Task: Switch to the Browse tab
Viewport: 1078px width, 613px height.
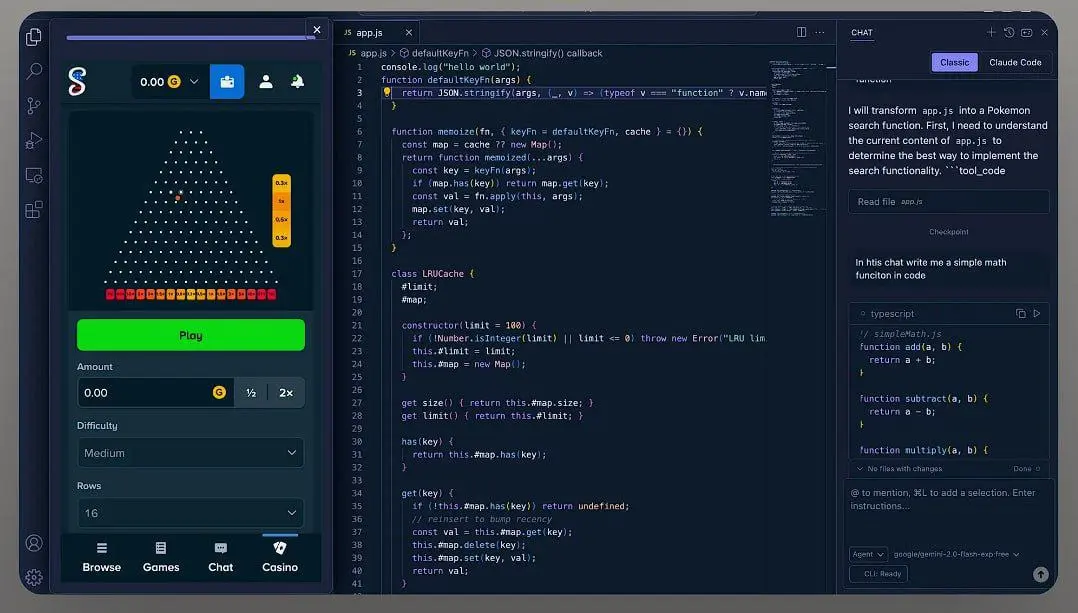Action: pyautogui.click(x=102, y=557)
